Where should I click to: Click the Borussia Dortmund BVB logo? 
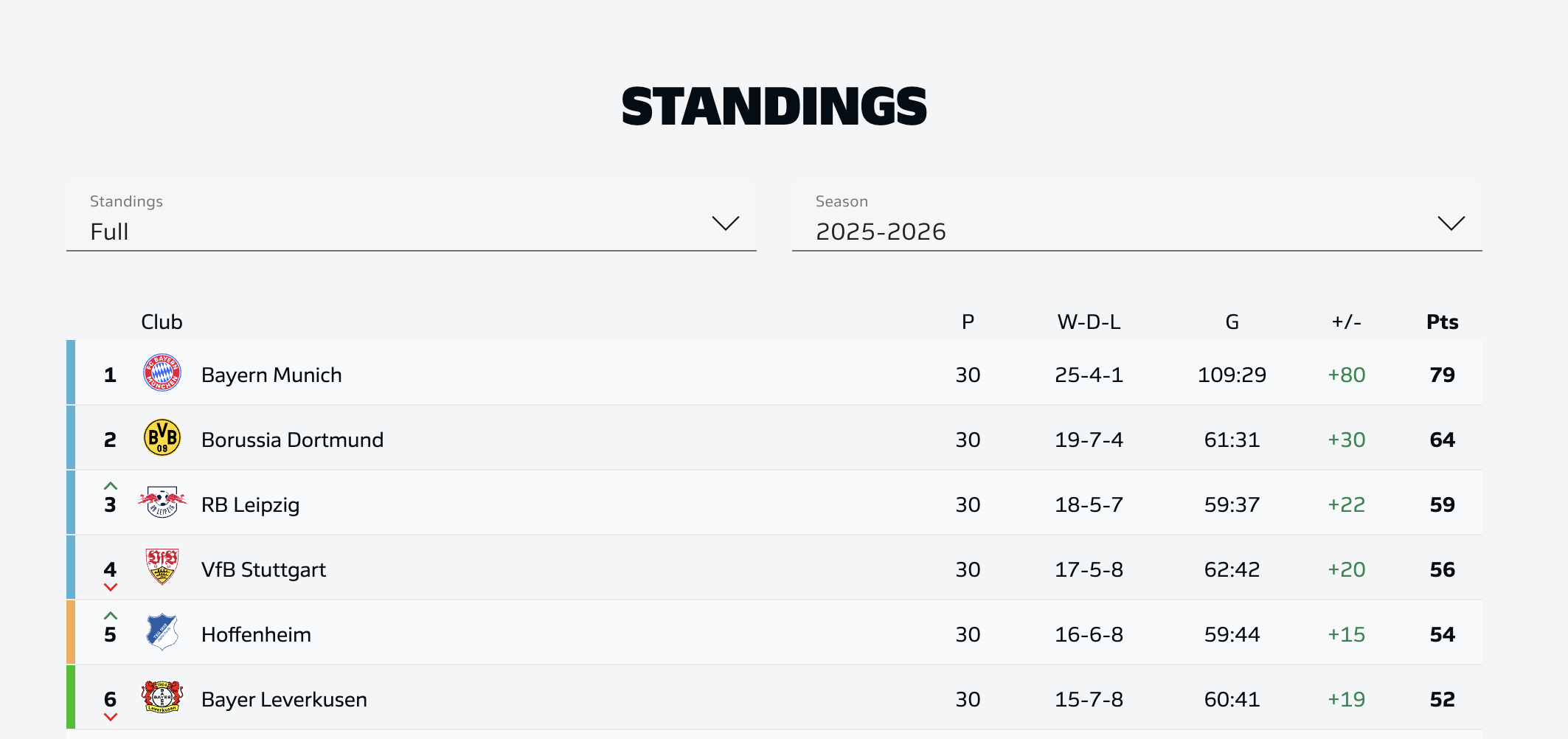tap(162, 438)
